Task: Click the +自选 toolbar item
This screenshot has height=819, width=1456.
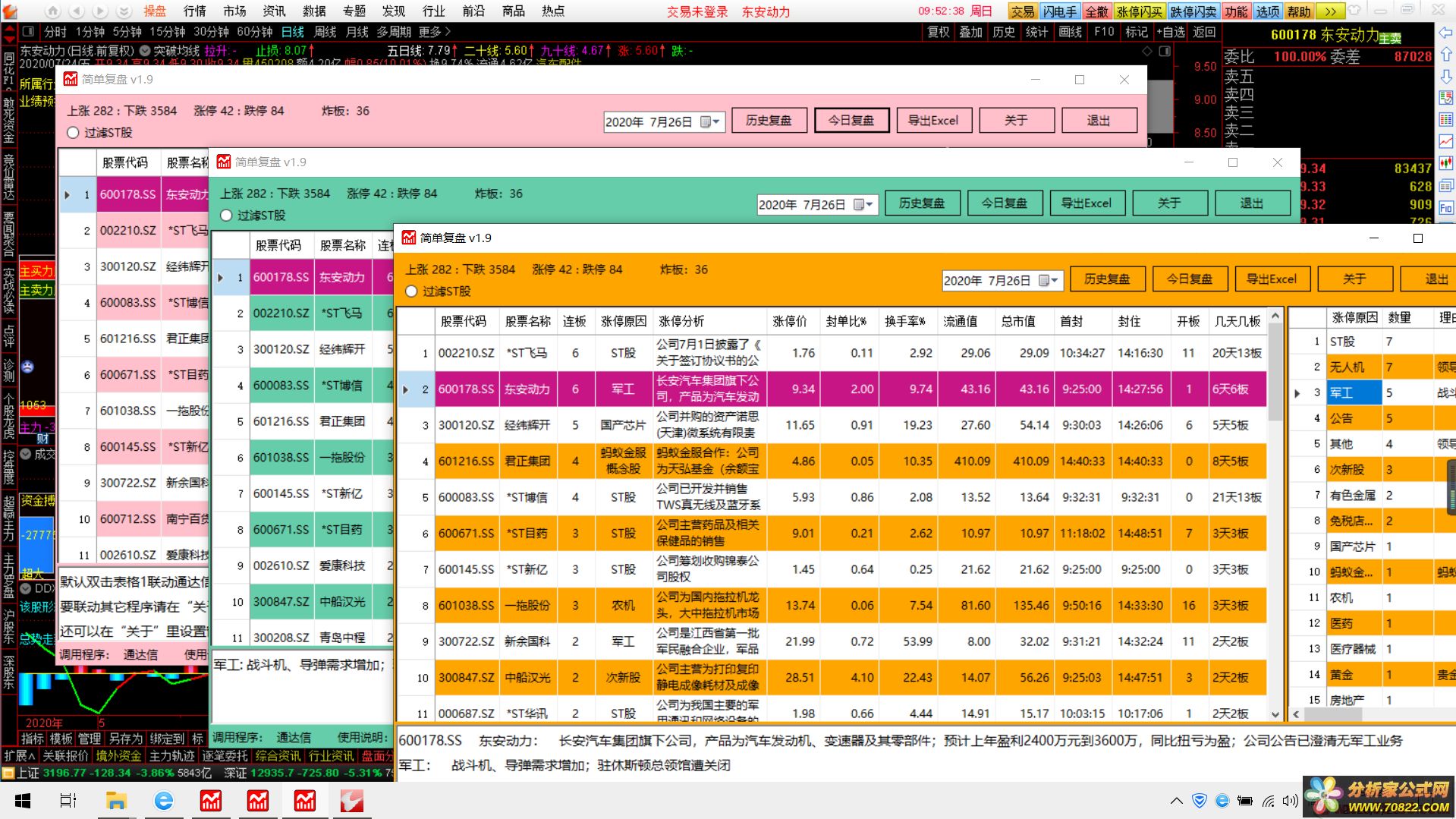Action: point(1171,32)
